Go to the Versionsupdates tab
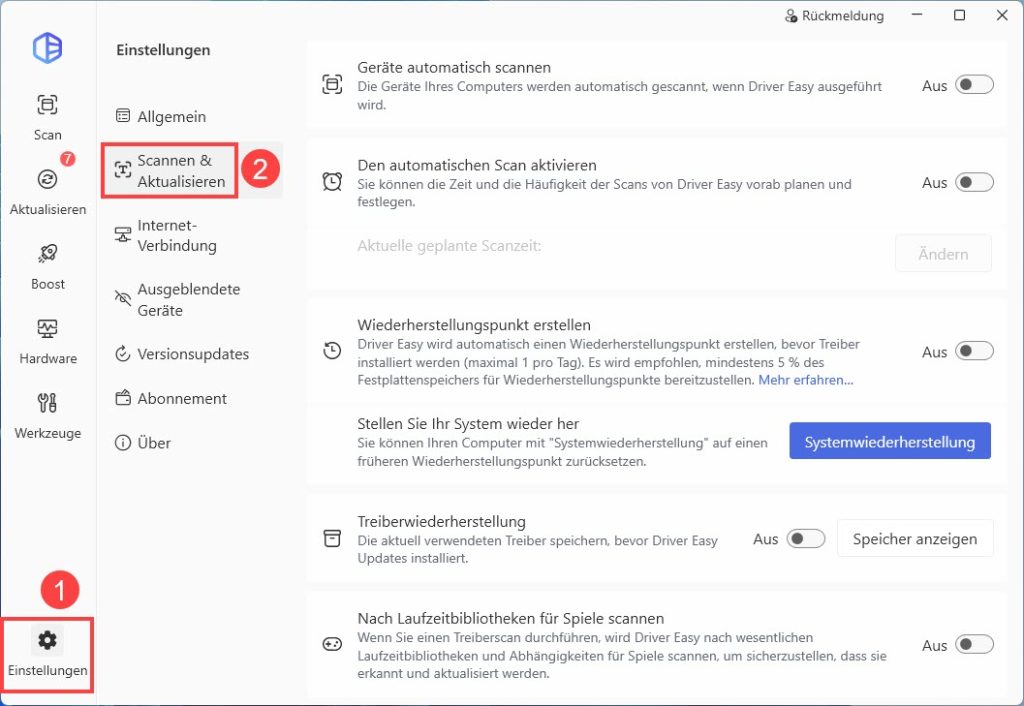The width and height of the screenshot is (1024, 706). click(x=191, y=354)
